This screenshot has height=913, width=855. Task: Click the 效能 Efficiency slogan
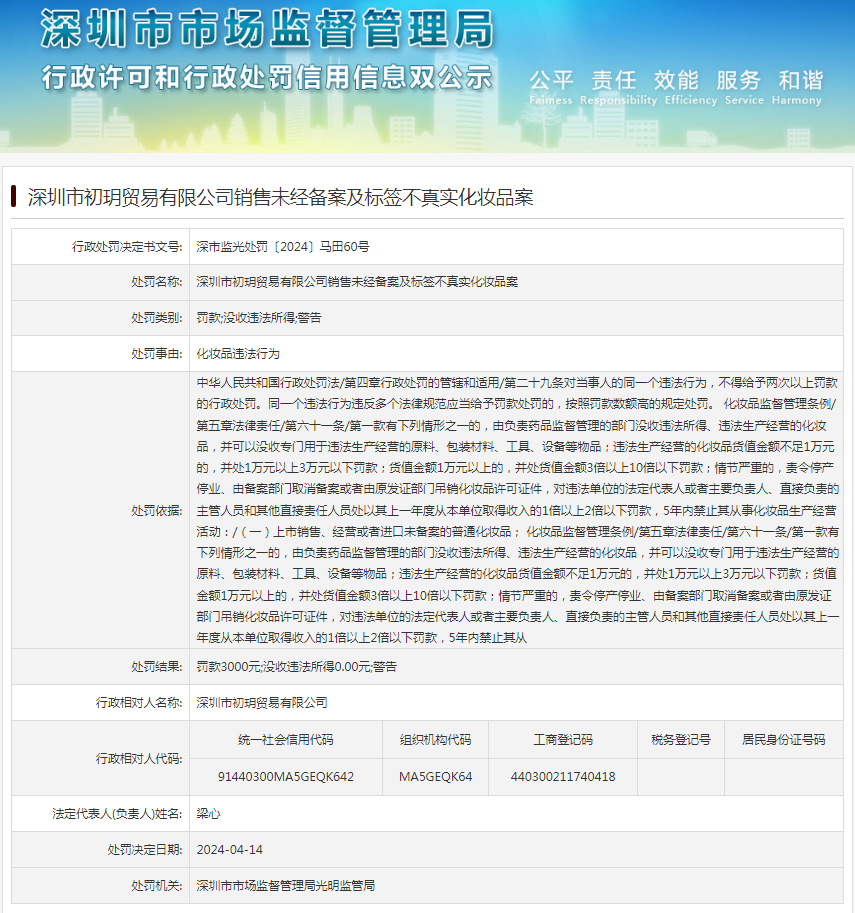[691, 87]
